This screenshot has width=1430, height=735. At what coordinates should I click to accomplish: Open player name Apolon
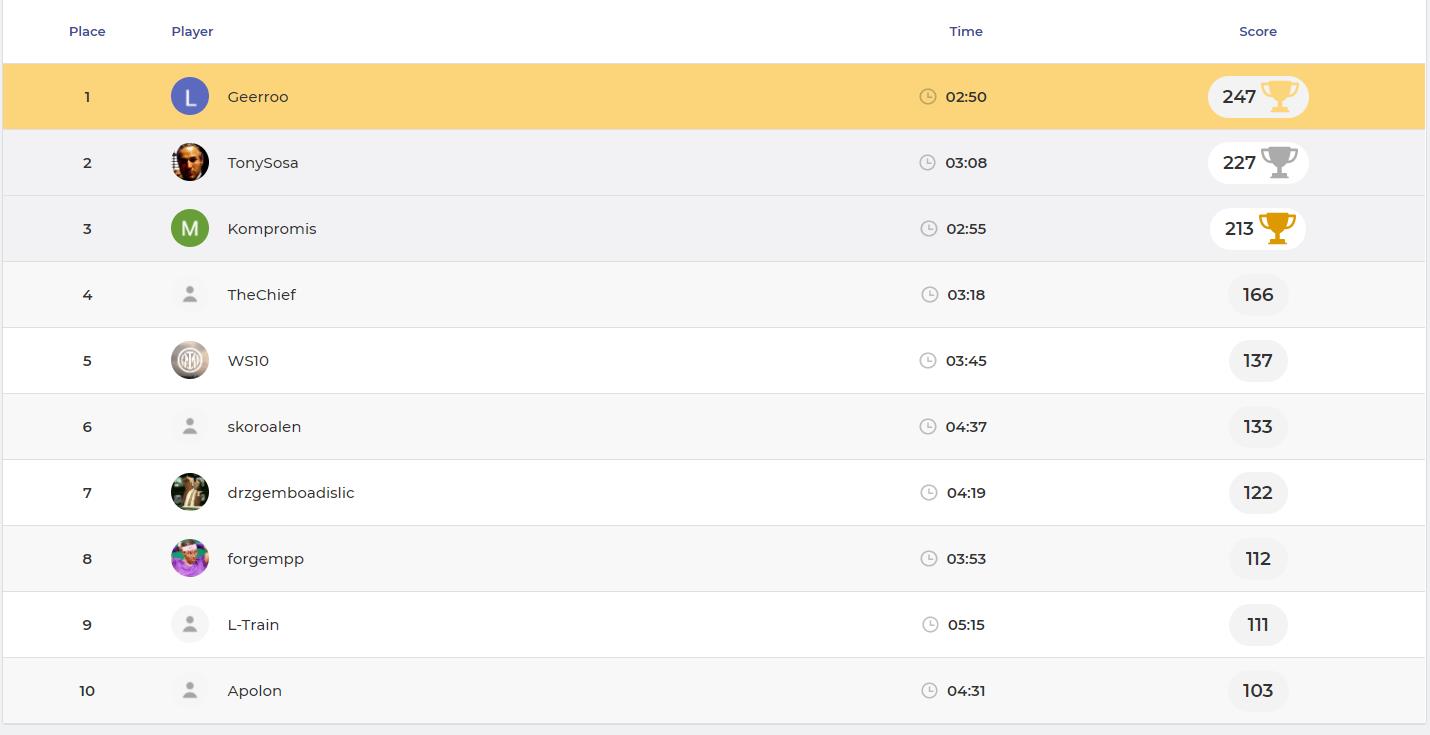255,691
